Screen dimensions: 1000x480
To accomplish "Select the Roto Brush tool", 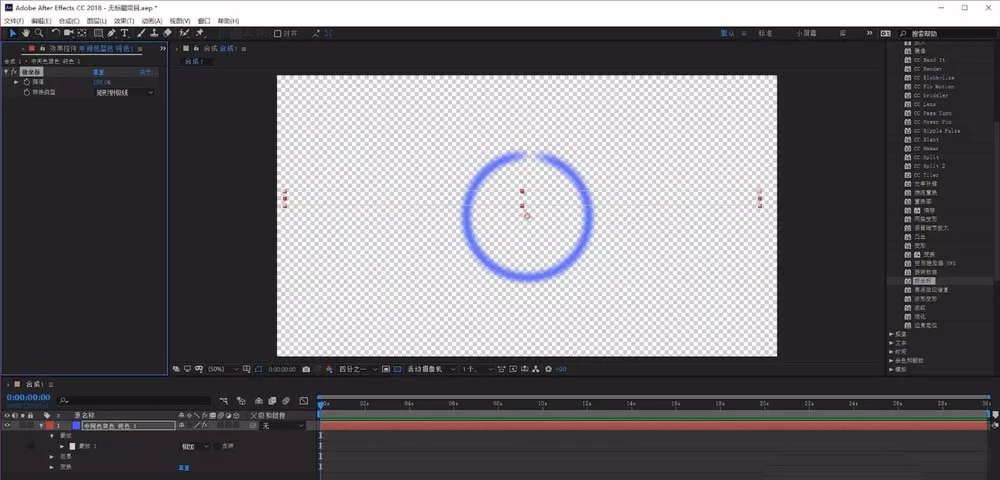I will [x=184, y=33].
